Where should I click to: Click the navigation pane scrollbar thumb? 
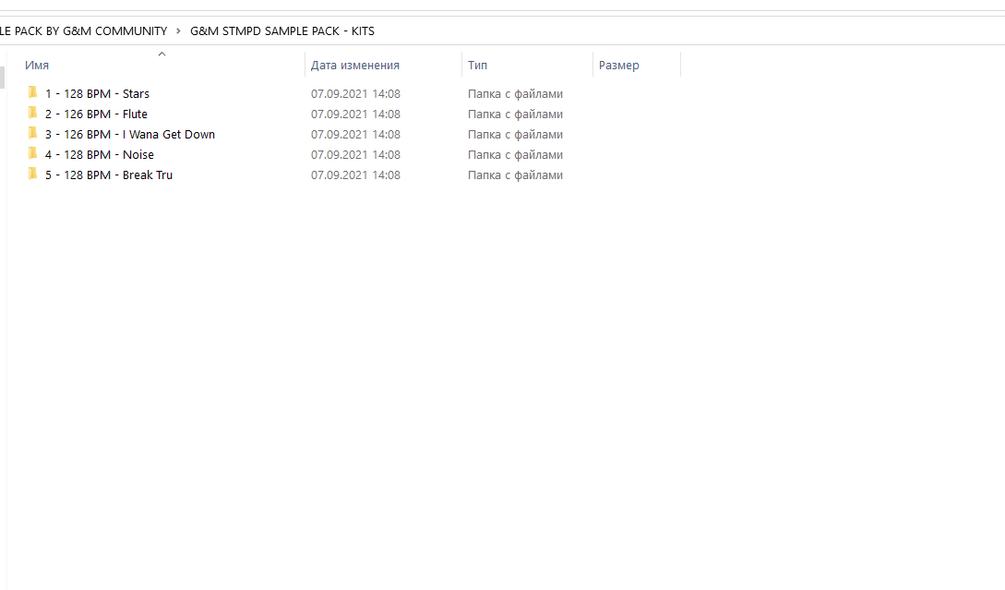click(x=2, y=78)
